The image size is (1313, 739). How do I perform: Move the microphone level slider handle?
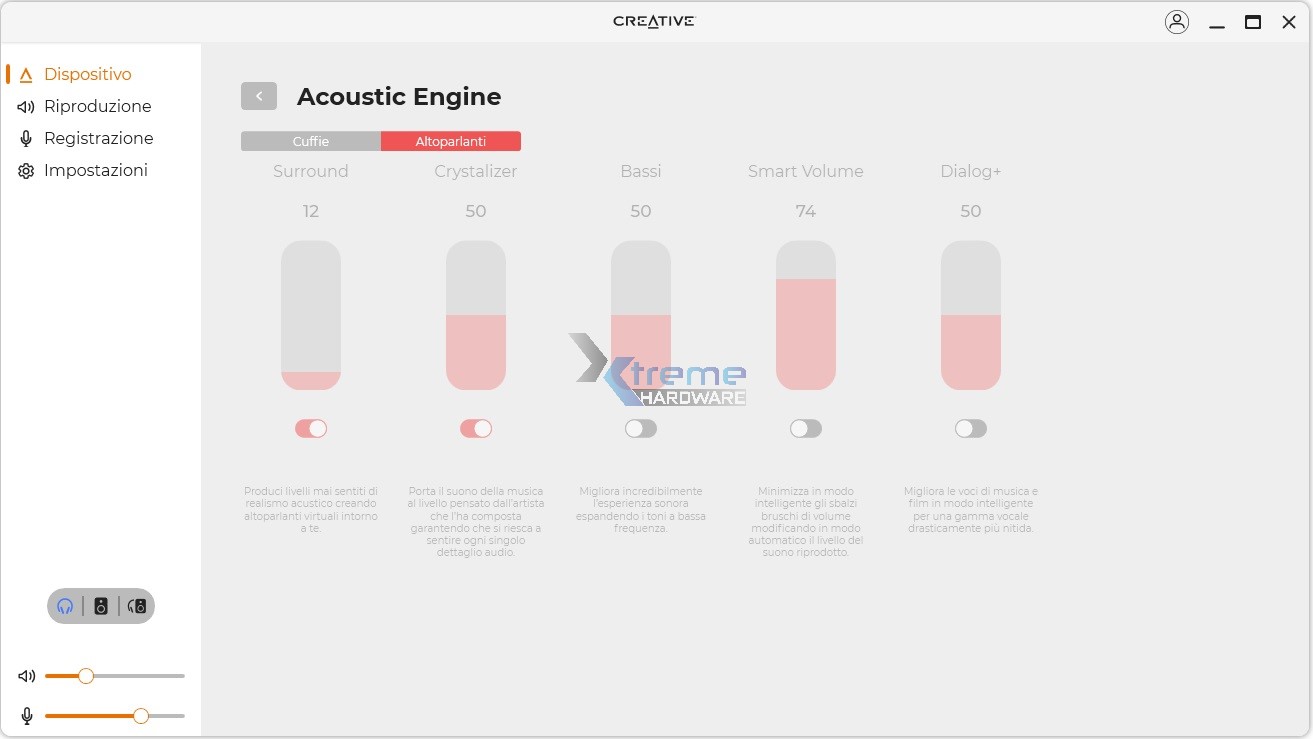140,716
